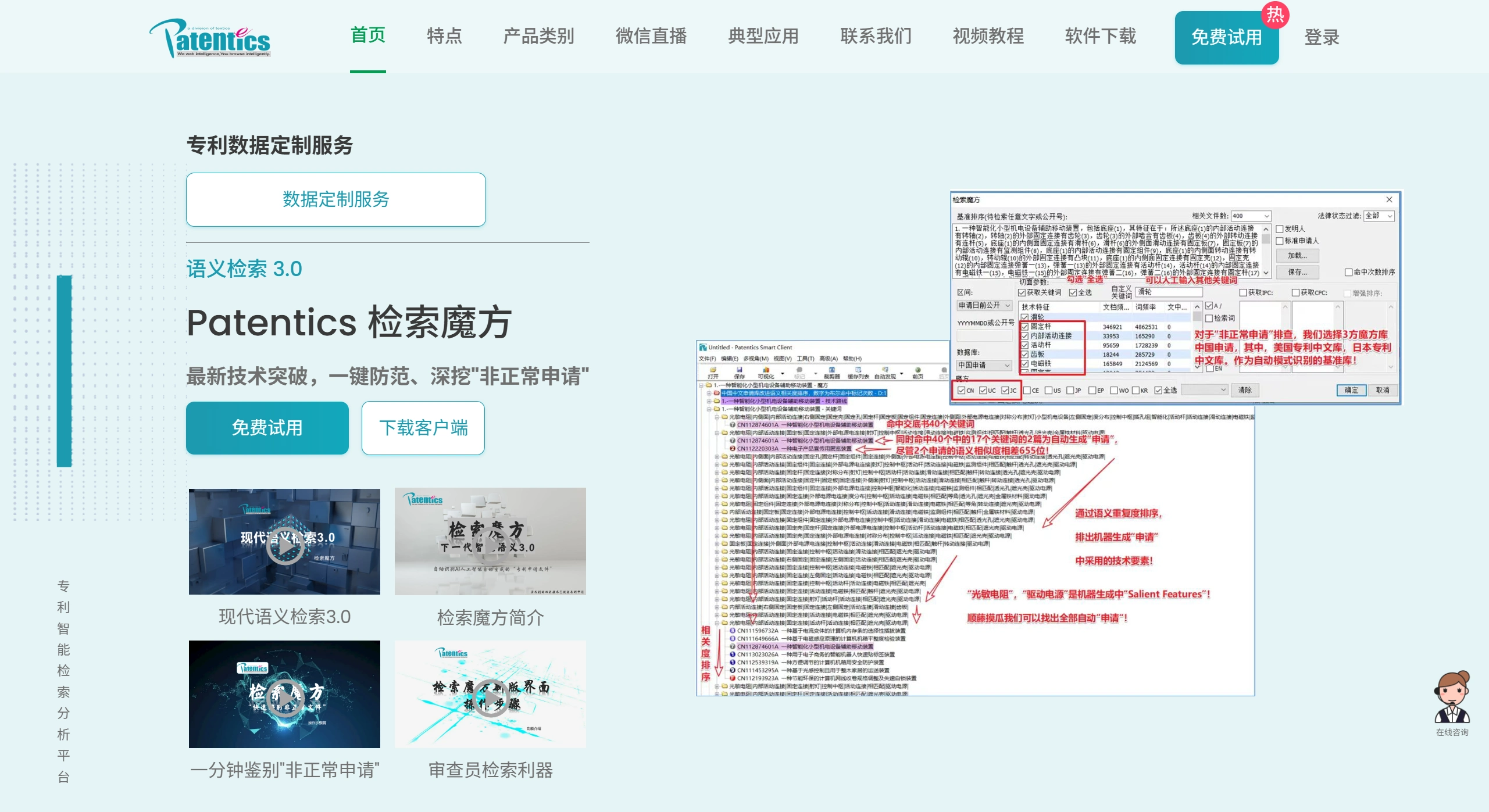Click 加载... button in 检索魔方 dialog
This screenshot has width=1489, height=812.
pos(1297,256)
